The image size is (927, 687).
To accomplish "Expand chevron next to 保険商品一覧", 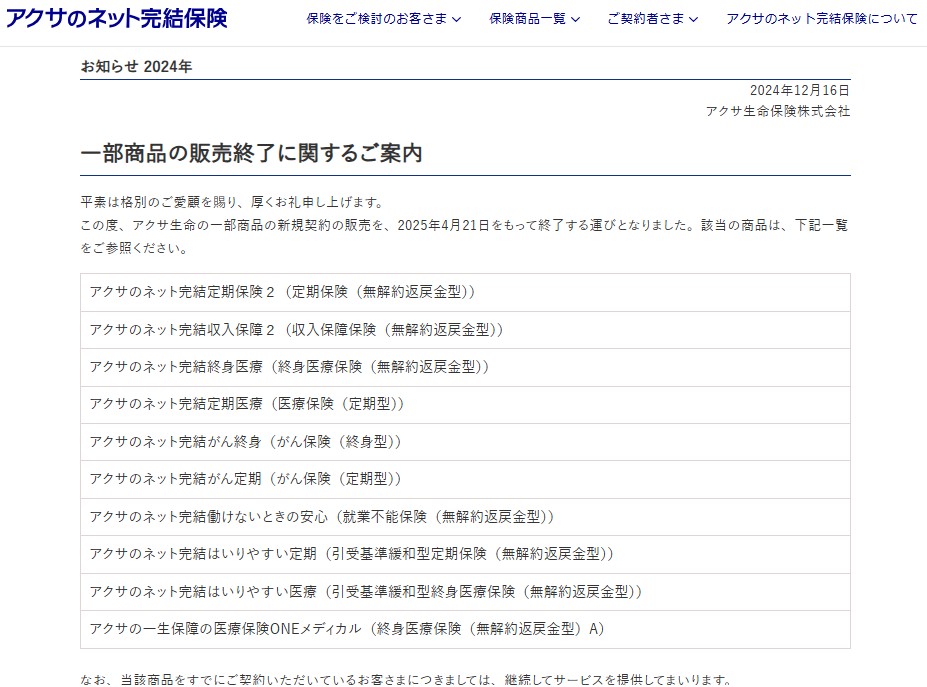I will tap(575, 20).
